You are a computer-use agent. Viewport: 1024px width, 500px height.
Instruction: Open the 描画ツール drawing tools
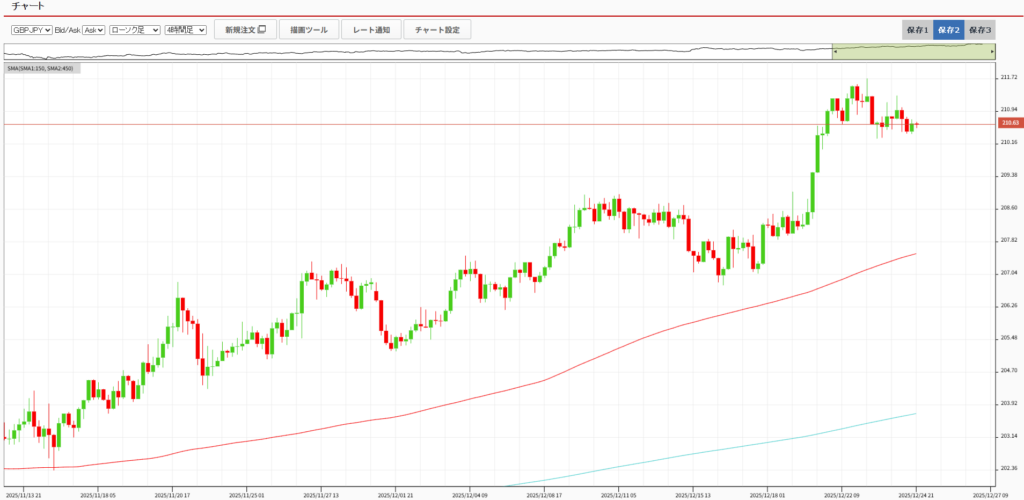(x=309, y=30)
